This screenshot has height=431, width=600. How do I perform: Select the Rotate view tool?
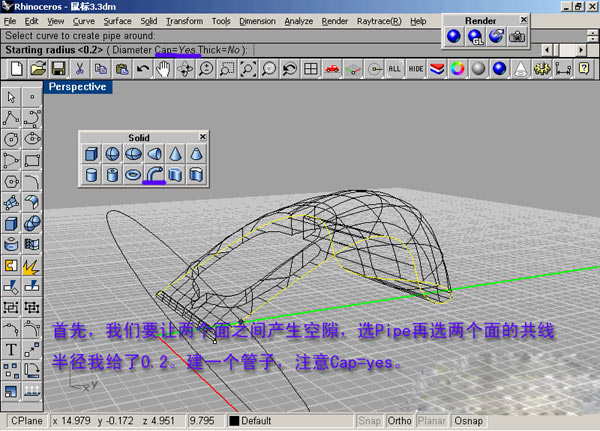pyautogui.click(x=185, y=69)
